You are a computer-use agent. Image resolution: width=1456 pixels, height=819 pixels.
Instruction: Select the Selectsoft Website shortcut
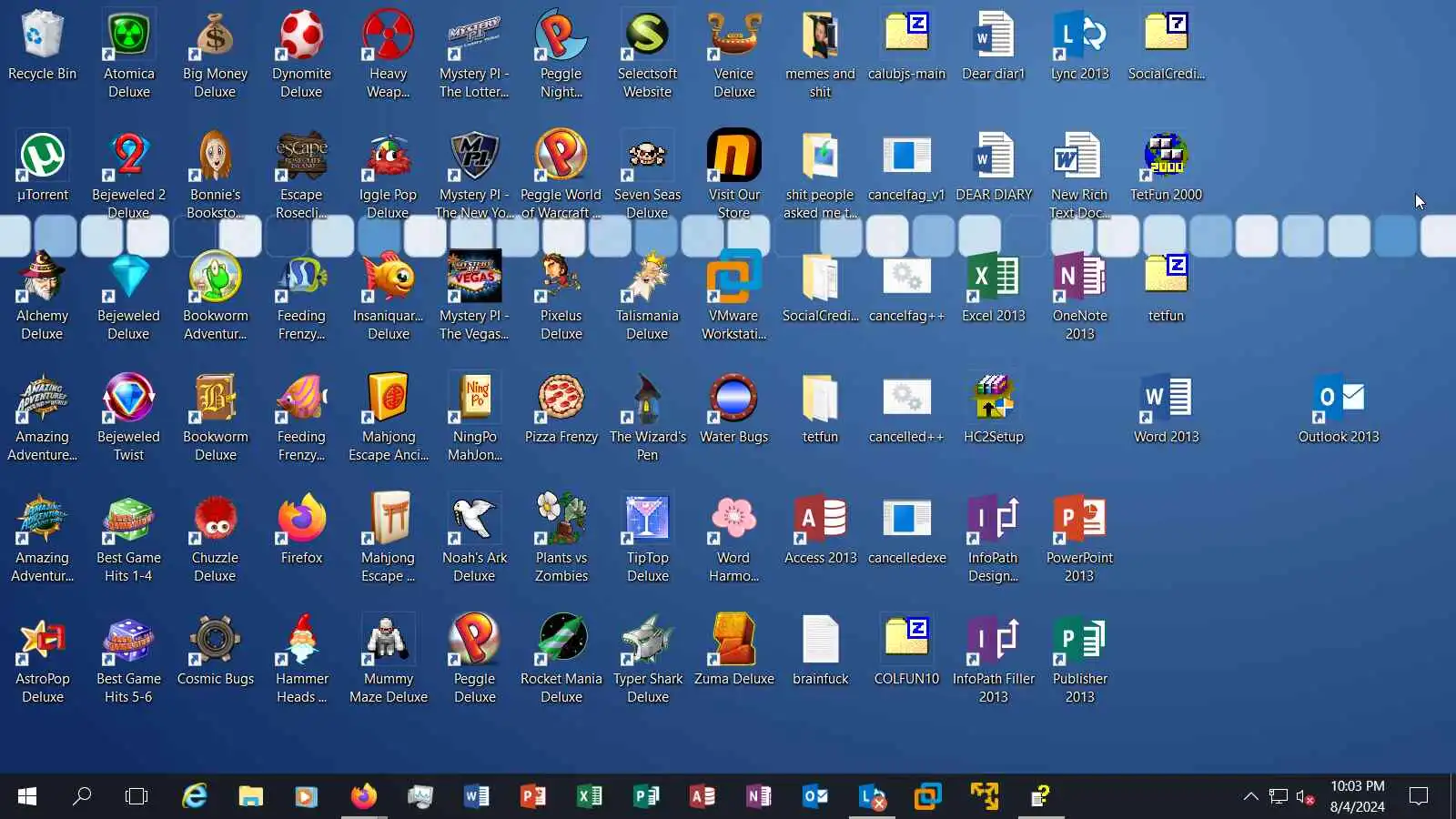(x=648, y=53)
